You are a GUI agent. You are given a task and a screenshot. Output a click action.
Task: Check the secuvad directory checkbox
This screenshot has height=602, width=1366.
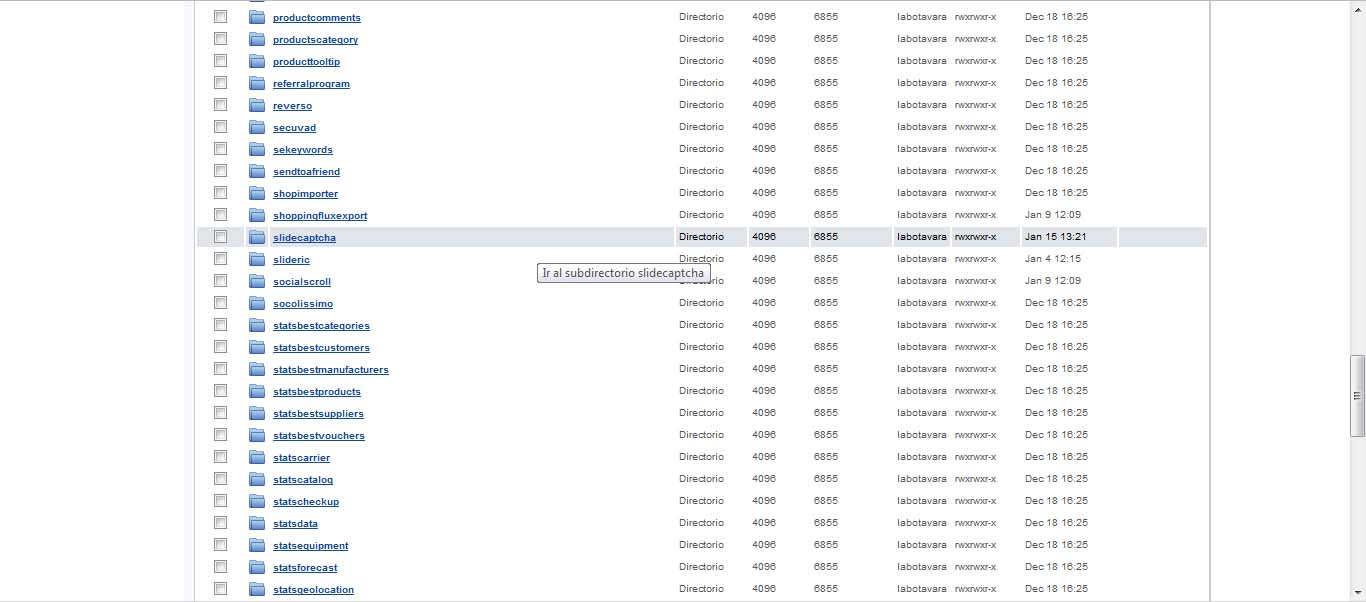(221, 127)
